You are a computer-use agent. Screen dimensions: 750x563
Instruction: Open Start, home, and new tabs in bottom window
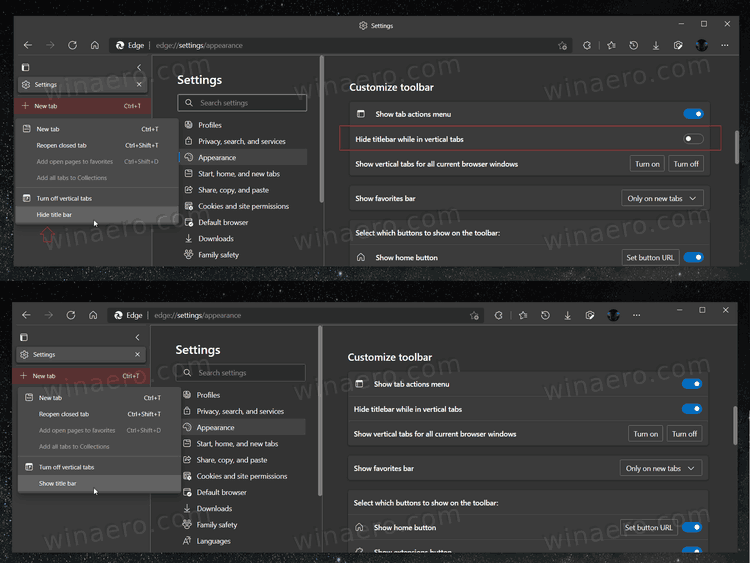pos(242,443)
